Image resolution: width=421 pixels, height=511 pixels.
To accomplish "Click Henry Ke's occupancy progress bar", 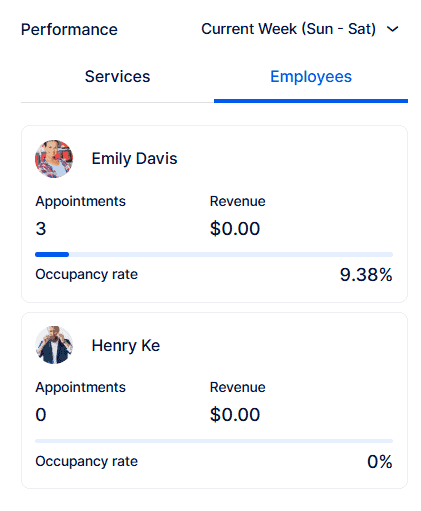I will coord(214,441).
